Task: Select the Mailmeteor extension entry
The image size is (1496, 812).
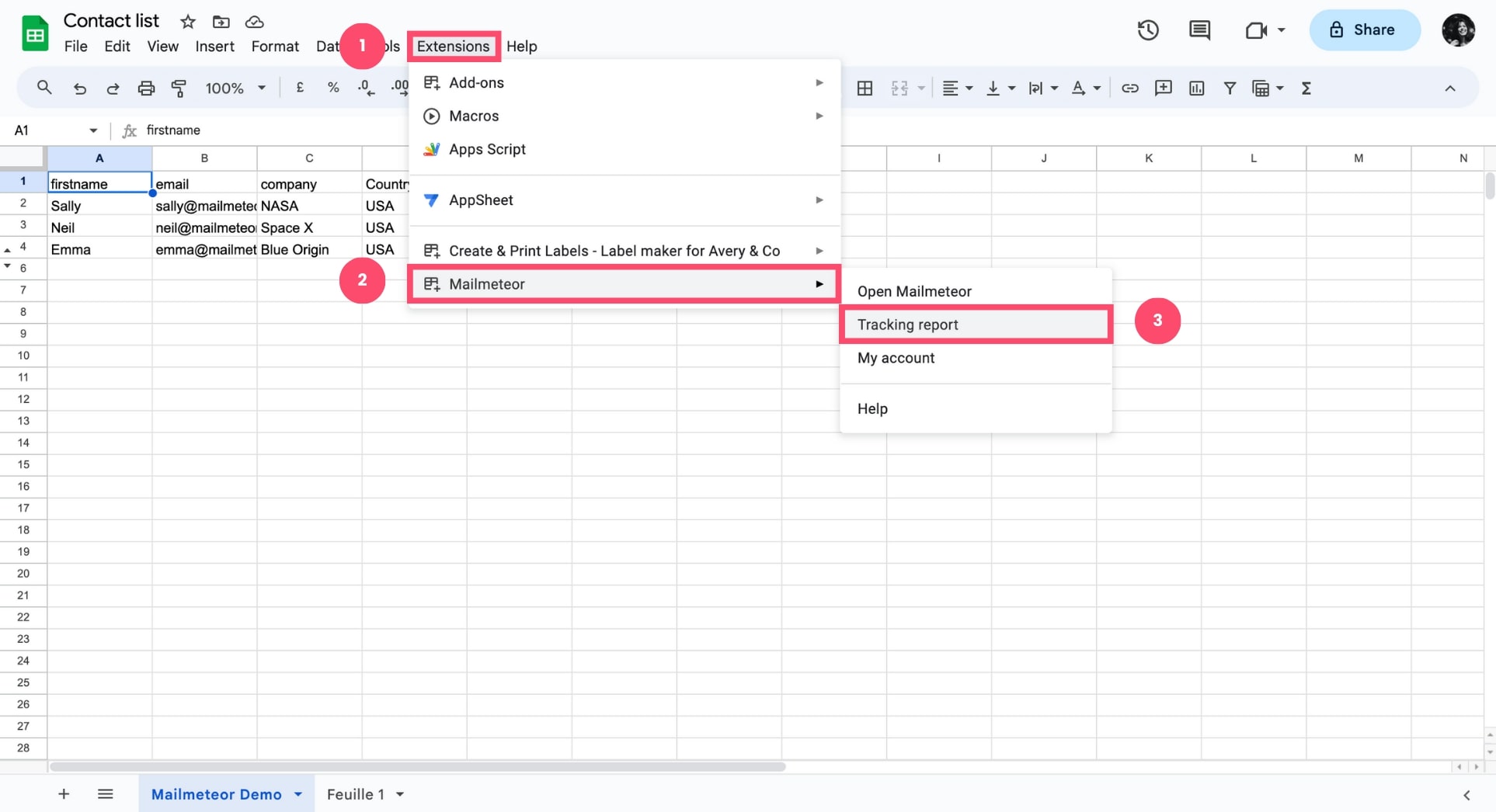Action: [624, 284]
